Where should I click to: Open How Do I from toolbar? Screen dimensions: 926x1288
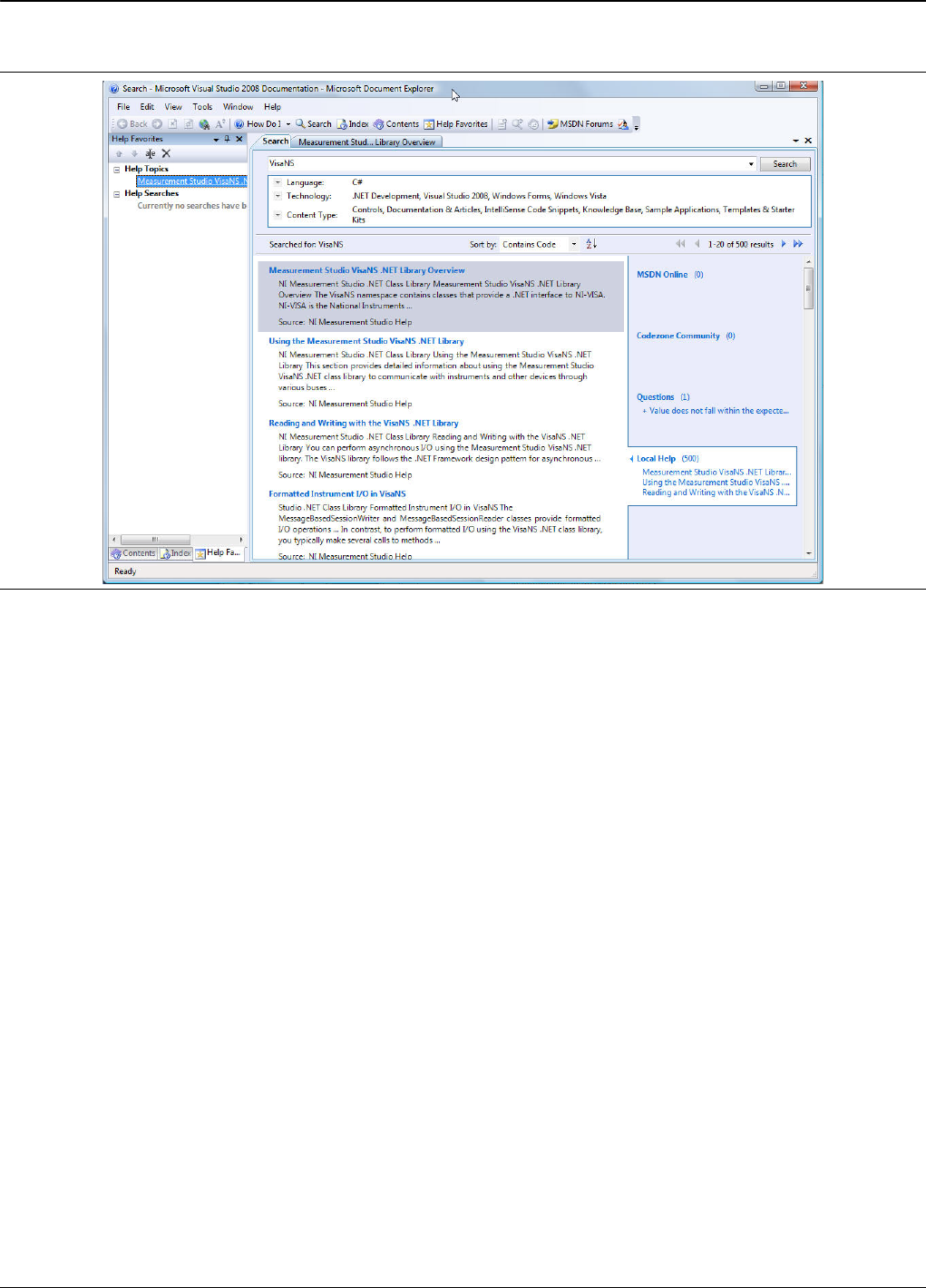click(x=258, y=124)
